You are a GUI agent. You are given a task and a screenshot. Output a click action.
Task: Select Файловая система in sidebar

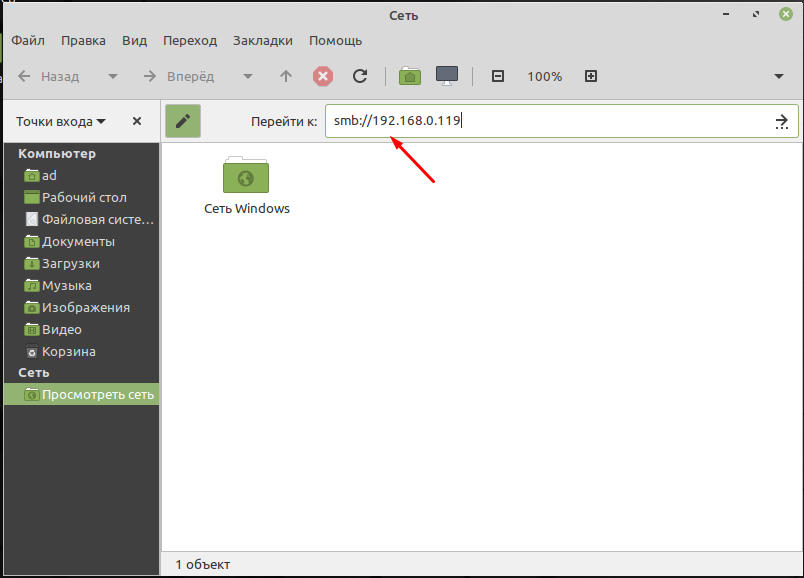click(x=82, y=220)
